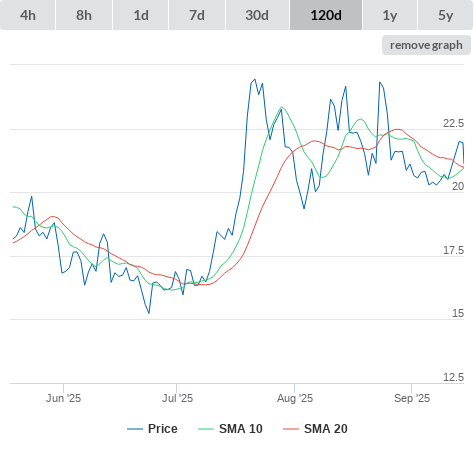Click the Aug '25 axis tick label

tap(295, 398)
